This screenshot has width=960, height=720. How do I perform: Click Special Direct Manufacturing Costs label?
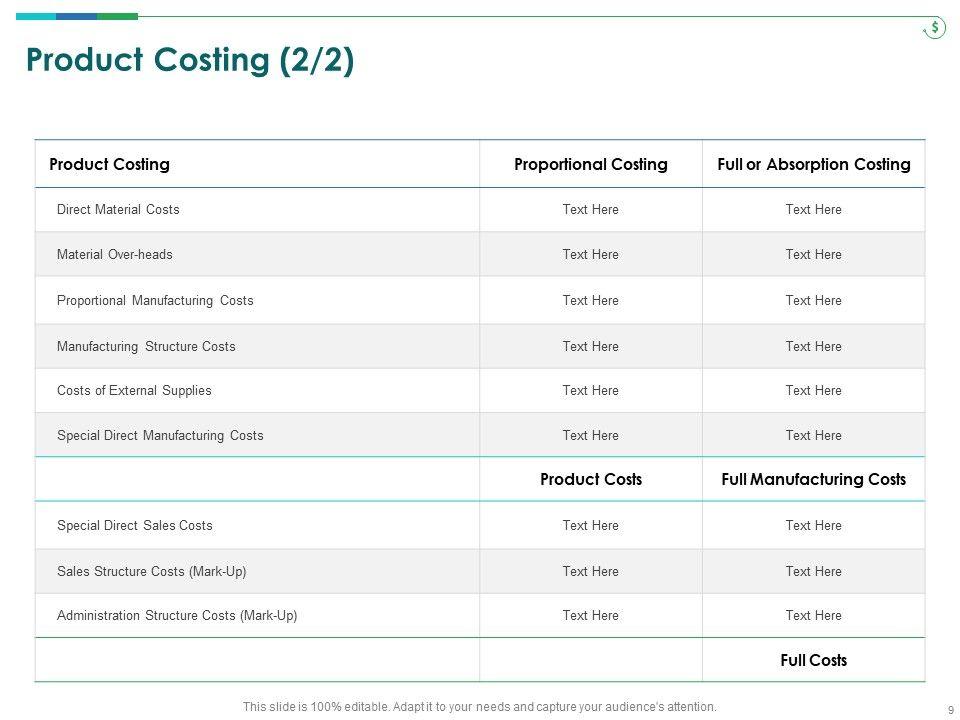(160, 436)
